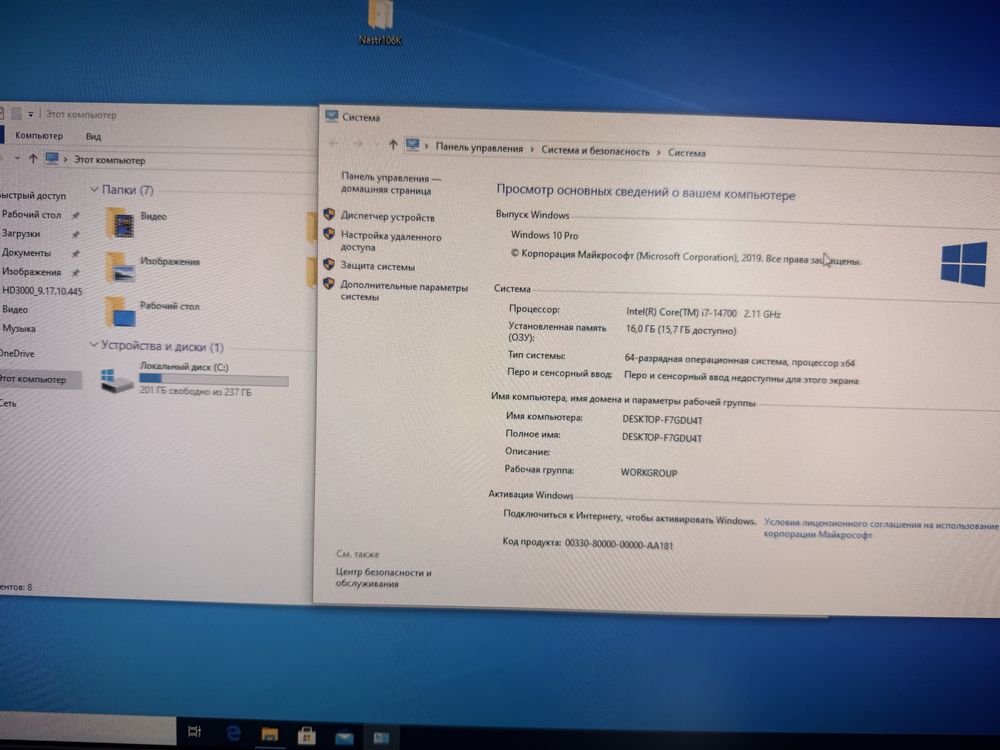Go to Система и безопасность breadcrumb

[595, 151]
